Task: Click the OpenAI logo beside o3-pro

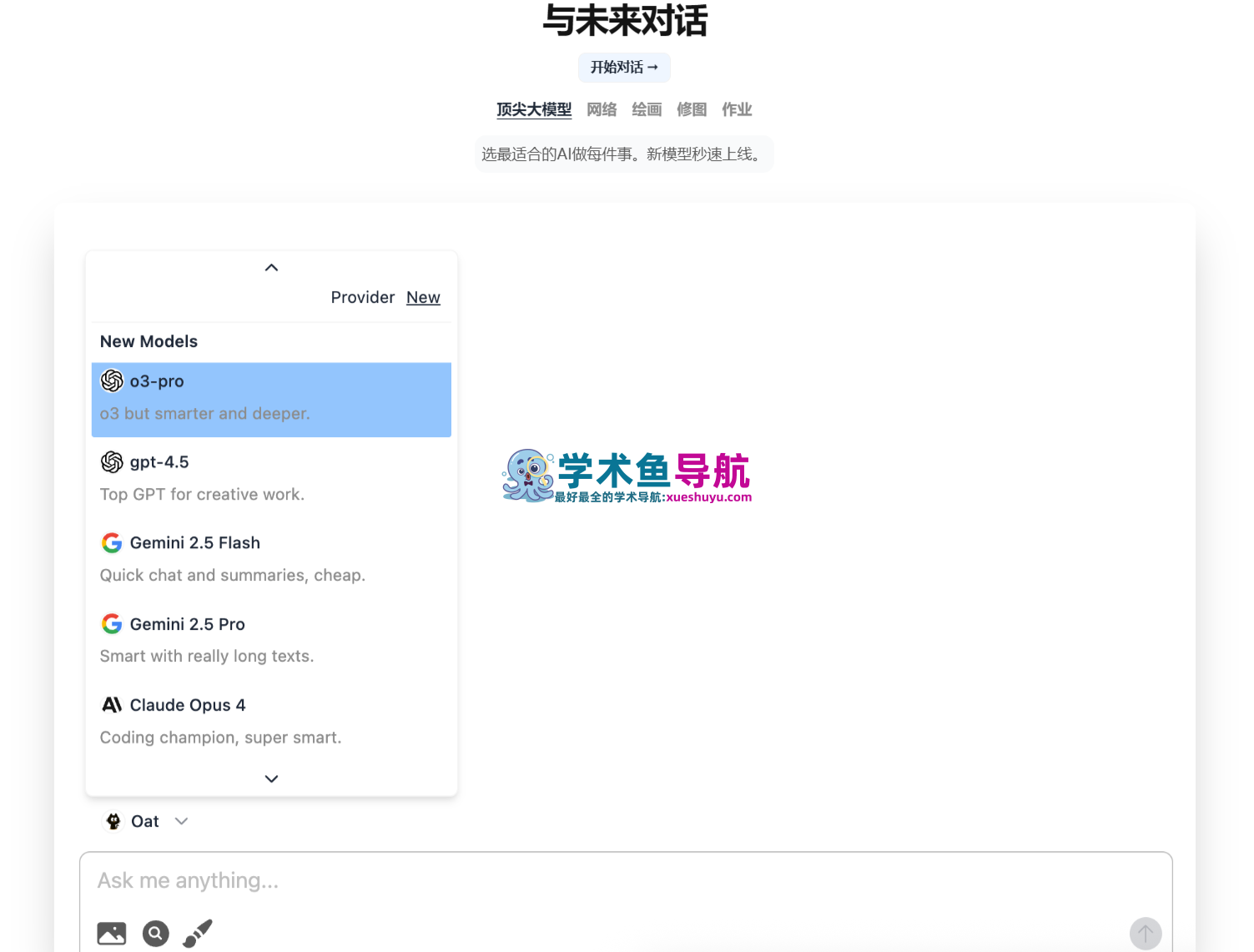Action: (112, 381)
